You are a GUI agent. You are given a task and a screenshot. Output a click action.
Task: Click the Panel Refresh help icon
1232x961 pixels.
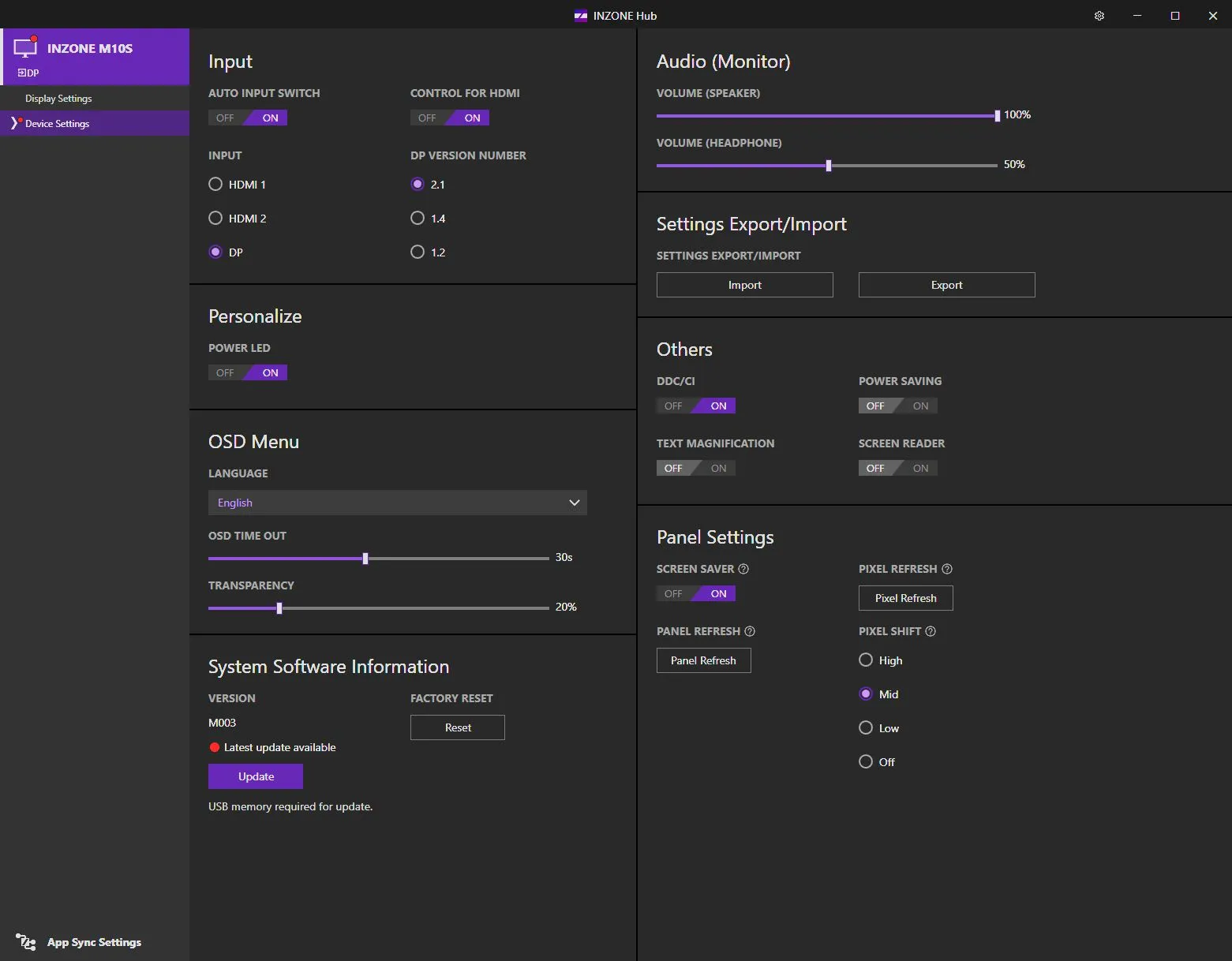[x=750, y=631]
